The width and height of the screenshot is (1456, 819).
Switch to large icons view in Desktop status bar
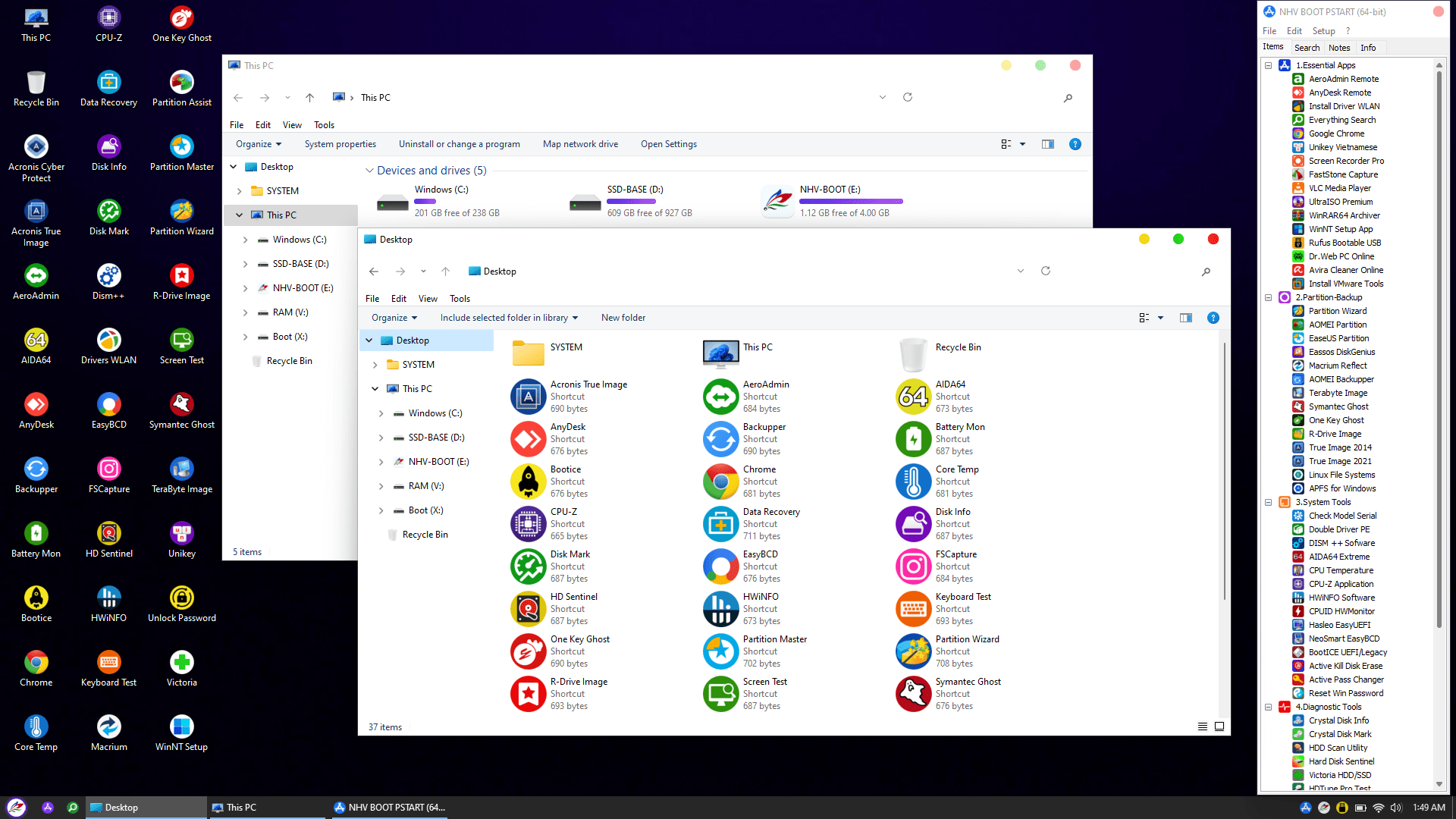tap(1219, 726)
